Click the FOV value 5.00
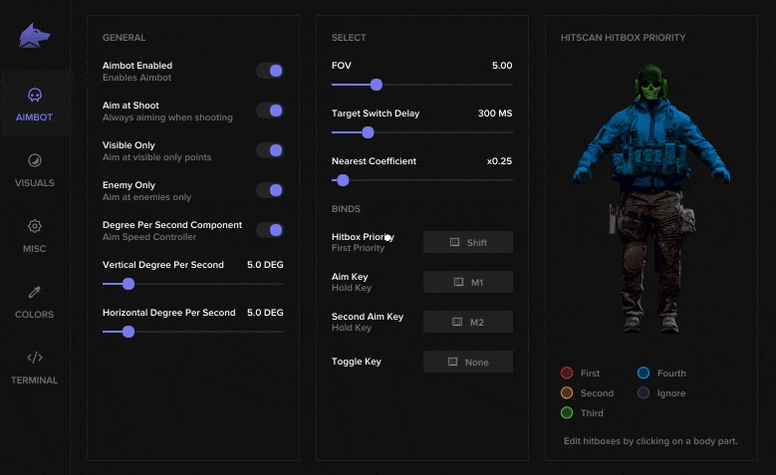776x475 pixels. (502, 65)
